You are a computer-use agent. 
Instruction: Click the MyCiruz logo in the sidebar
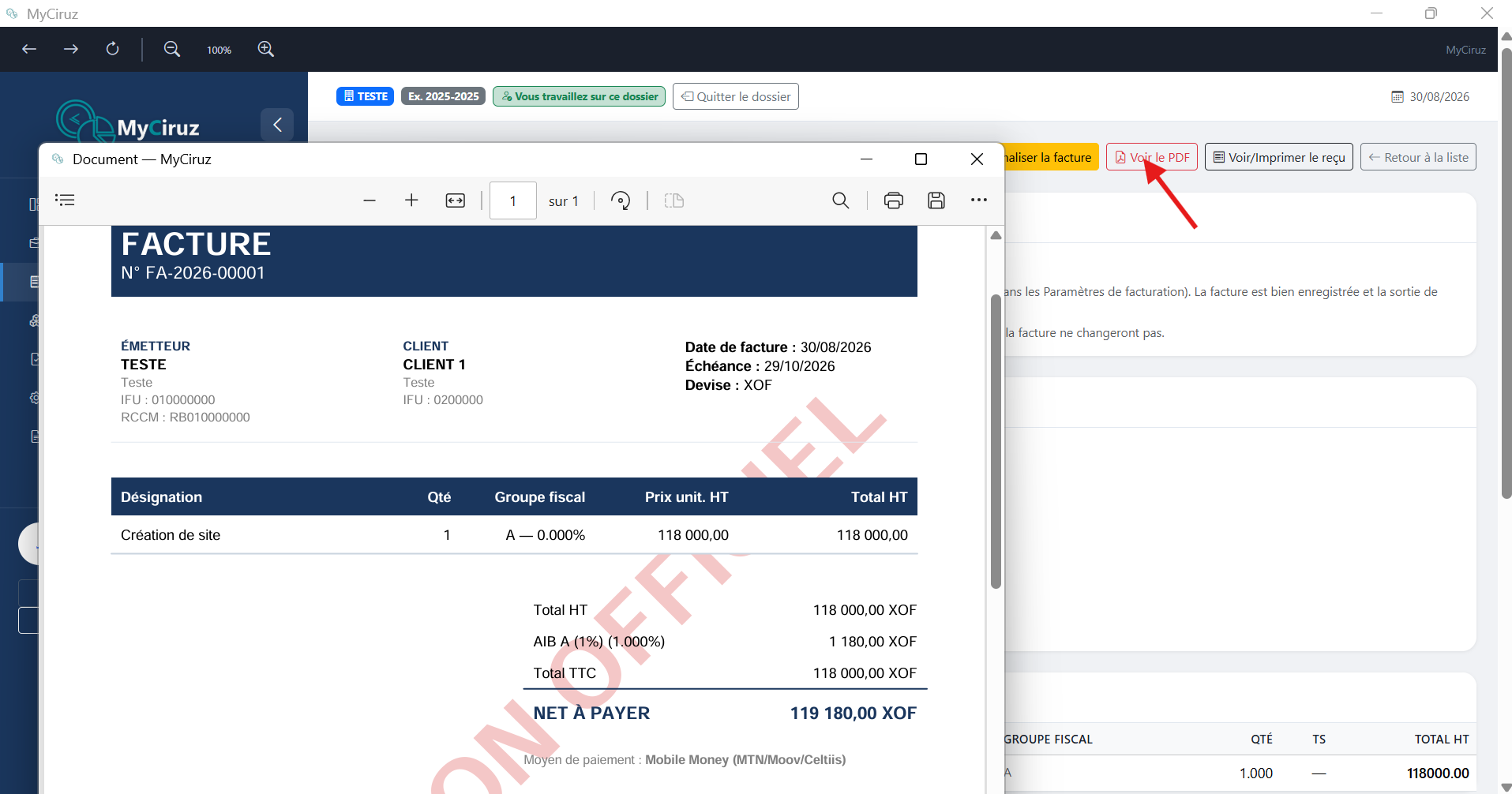[x=128, y=123]
